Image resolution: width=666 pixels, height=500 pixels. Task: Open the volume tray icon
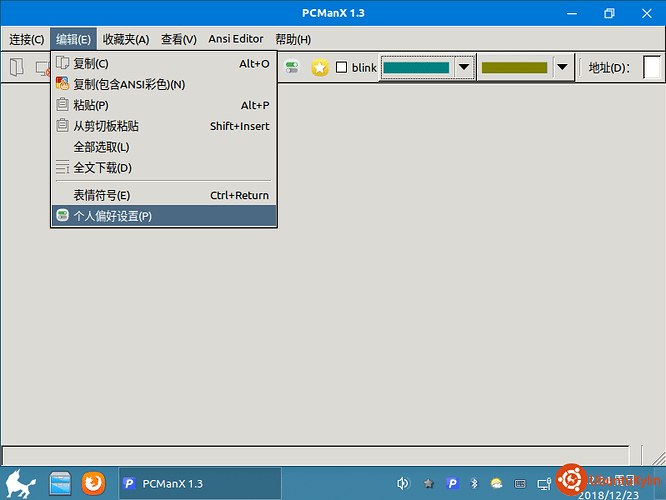pyautogui.click(x=403, y=483)
